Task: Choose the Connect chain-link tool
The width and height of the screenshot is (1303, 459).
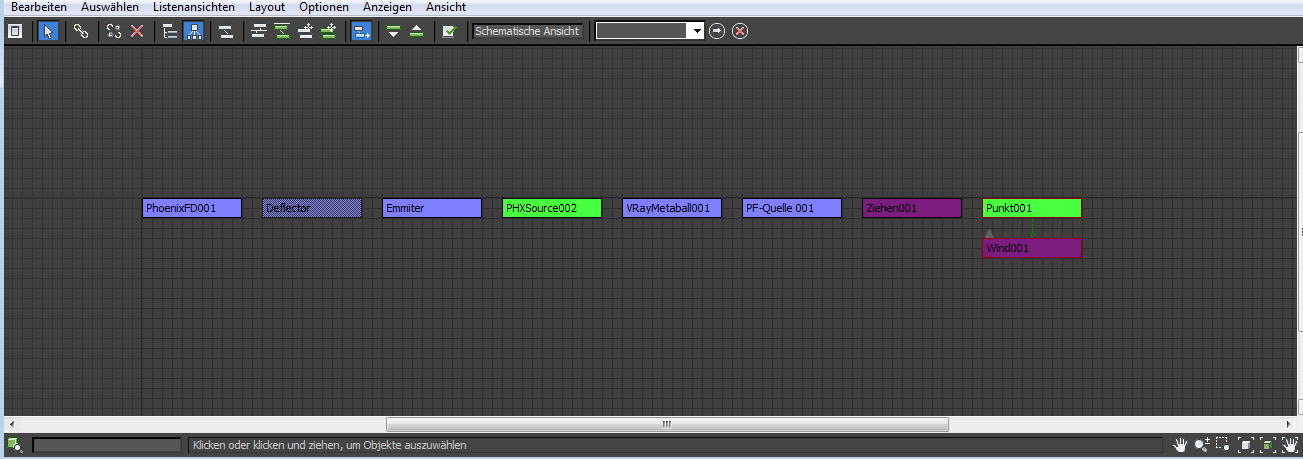Action: pos(81,31)
